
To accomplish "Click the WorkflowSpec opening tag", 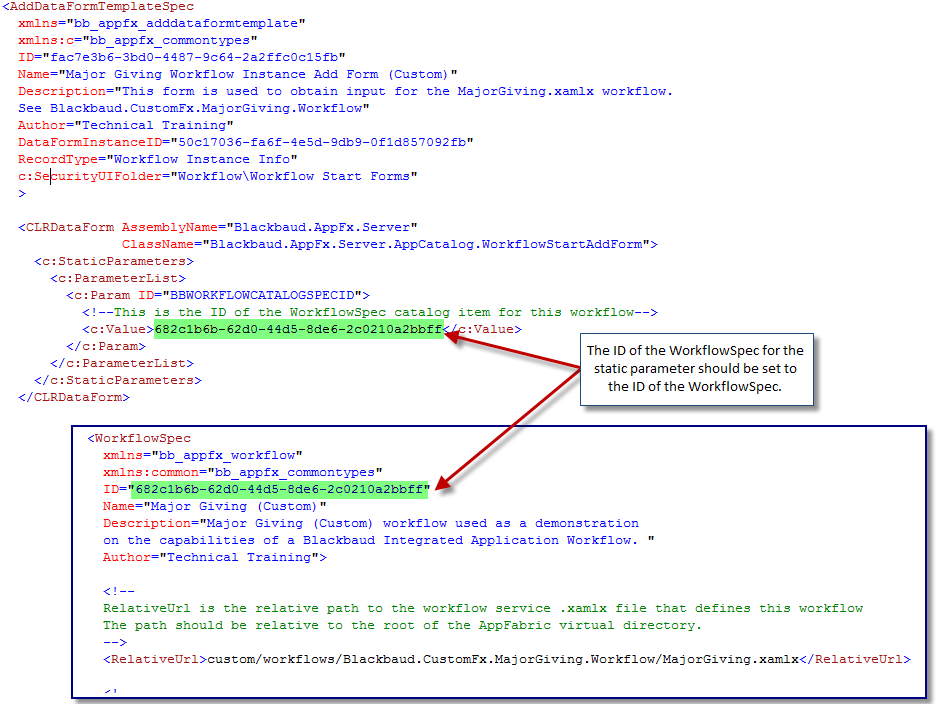I will (139, 438).
